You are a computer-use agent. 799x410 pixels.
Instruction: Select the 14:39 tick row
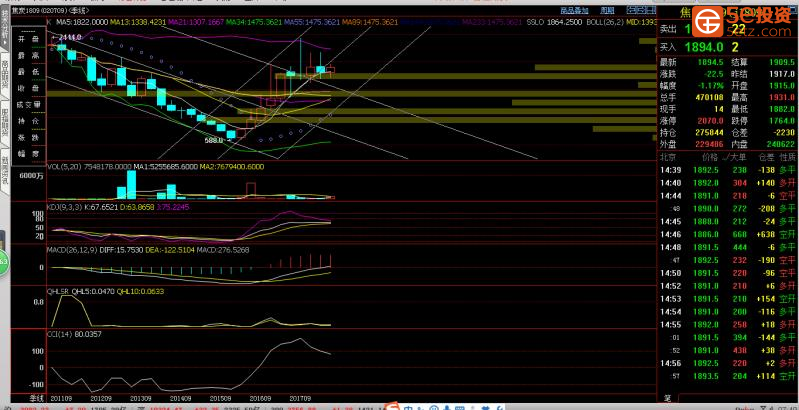pyautogui.click(x=728, y=170)
